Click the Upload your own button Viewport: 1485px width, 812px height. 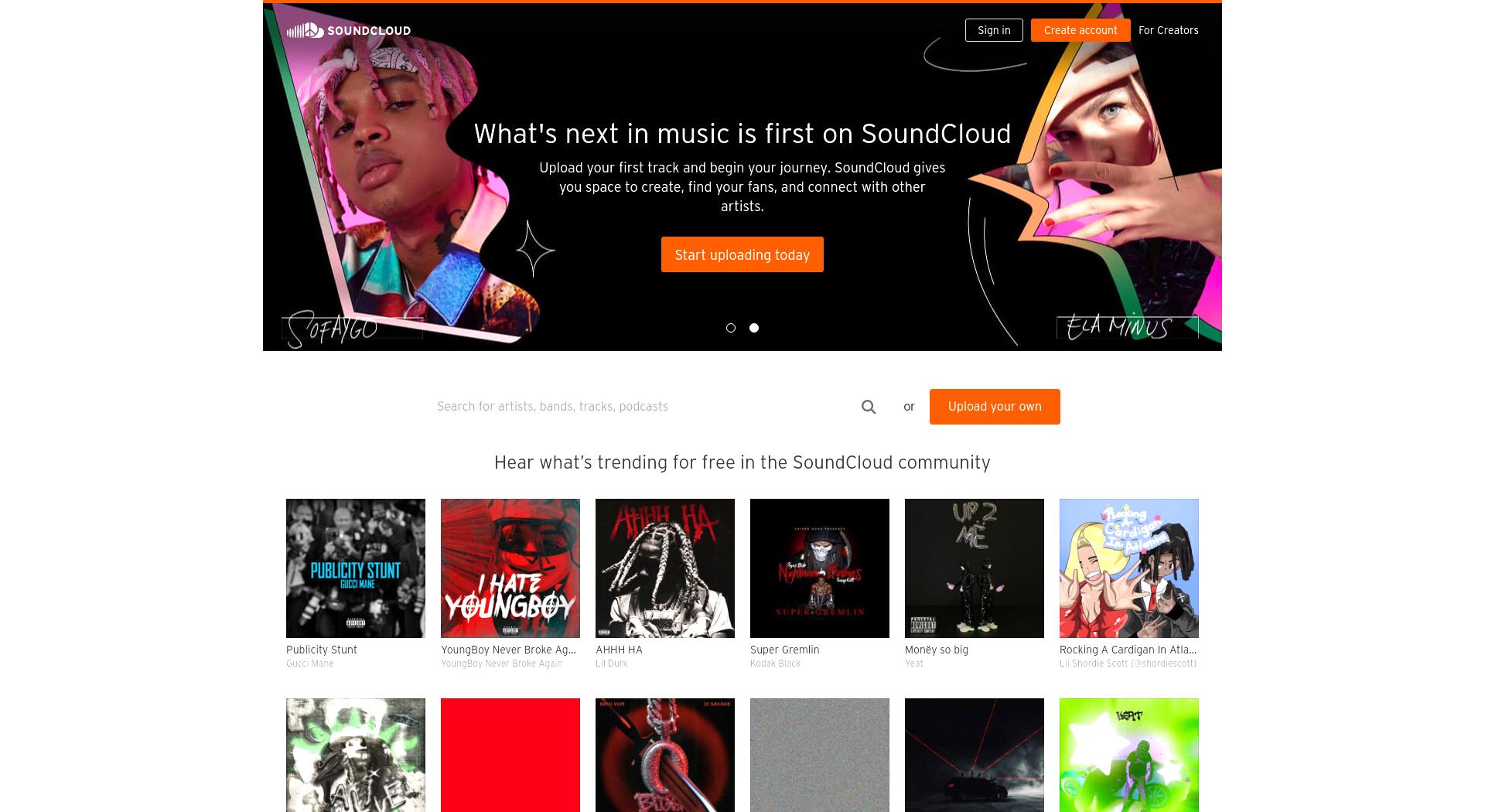click(995, 407)
